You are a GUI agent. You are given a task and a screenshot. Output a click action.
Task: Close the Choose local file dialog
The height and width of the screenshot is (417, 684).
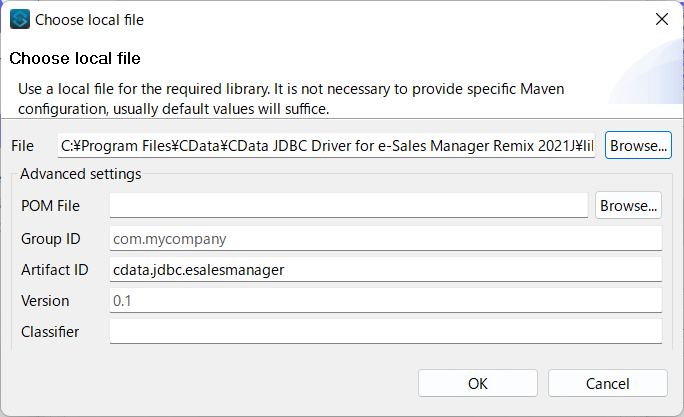point(661,19)
